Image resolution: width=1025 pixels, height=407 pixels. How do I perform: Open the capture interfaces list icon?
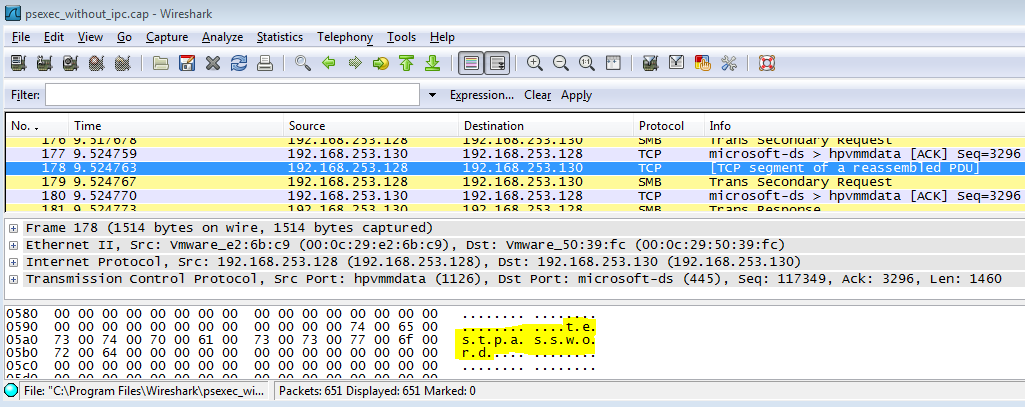(x=18, y=63)
